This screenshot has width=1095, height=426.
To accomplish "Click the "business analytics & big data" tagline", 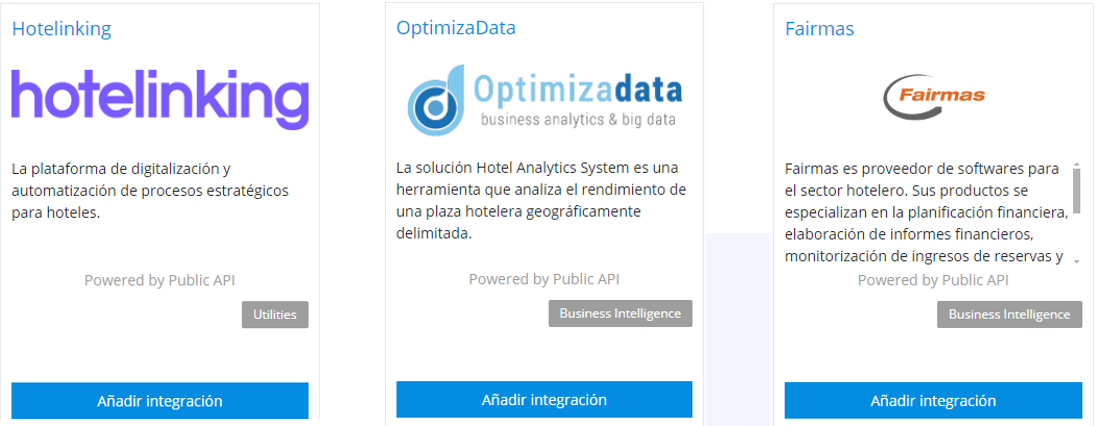I will 578,121.
